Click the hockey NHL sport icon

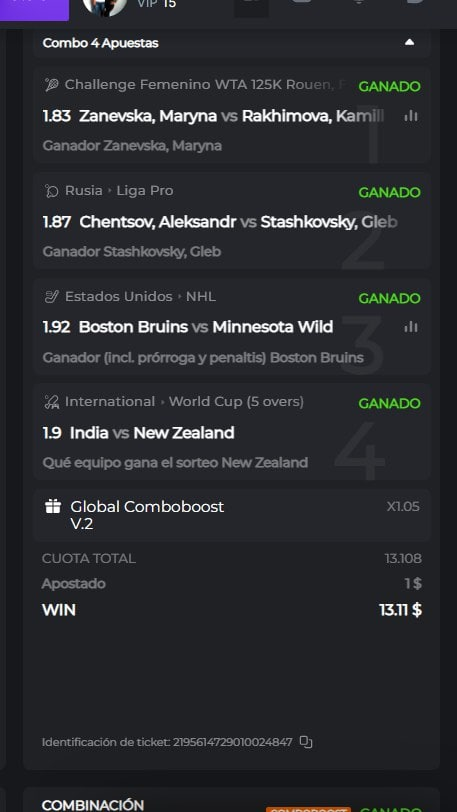(51, 297)
